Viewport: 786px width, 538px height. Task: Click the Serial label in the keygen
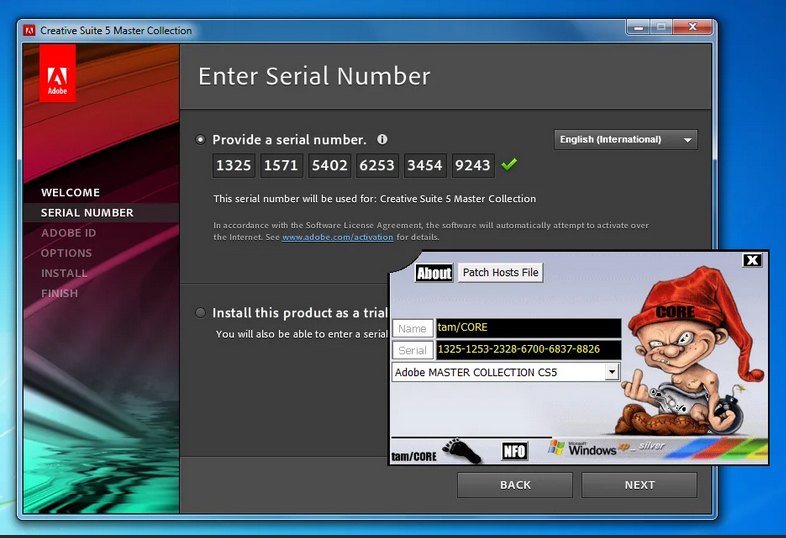click(x=413, y=350)
